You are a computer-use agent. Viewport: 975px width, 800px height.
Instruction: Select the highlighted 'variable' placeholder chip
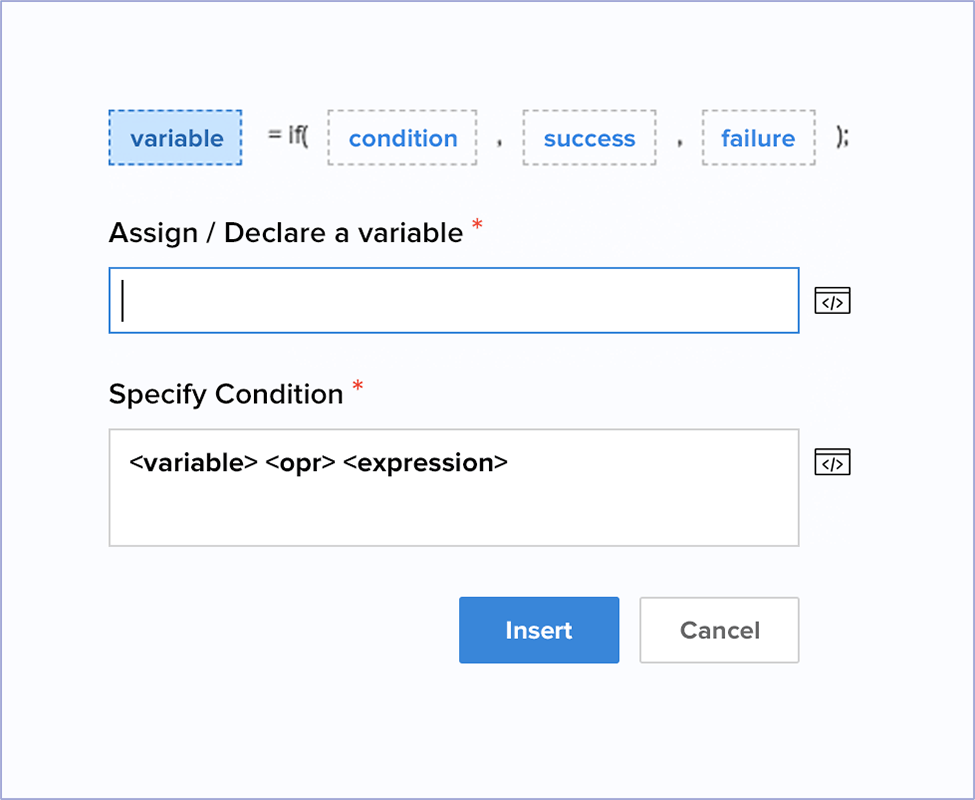pos(176,138)
